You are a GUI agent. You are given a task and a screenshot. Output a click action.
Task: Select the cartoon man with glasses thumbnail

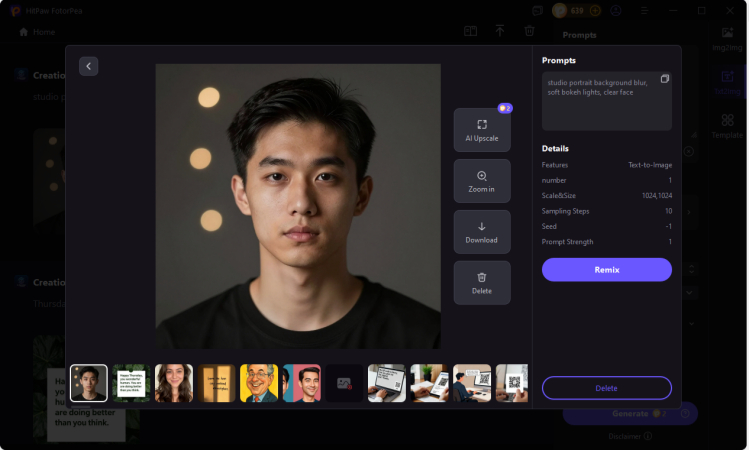point(259,383)
